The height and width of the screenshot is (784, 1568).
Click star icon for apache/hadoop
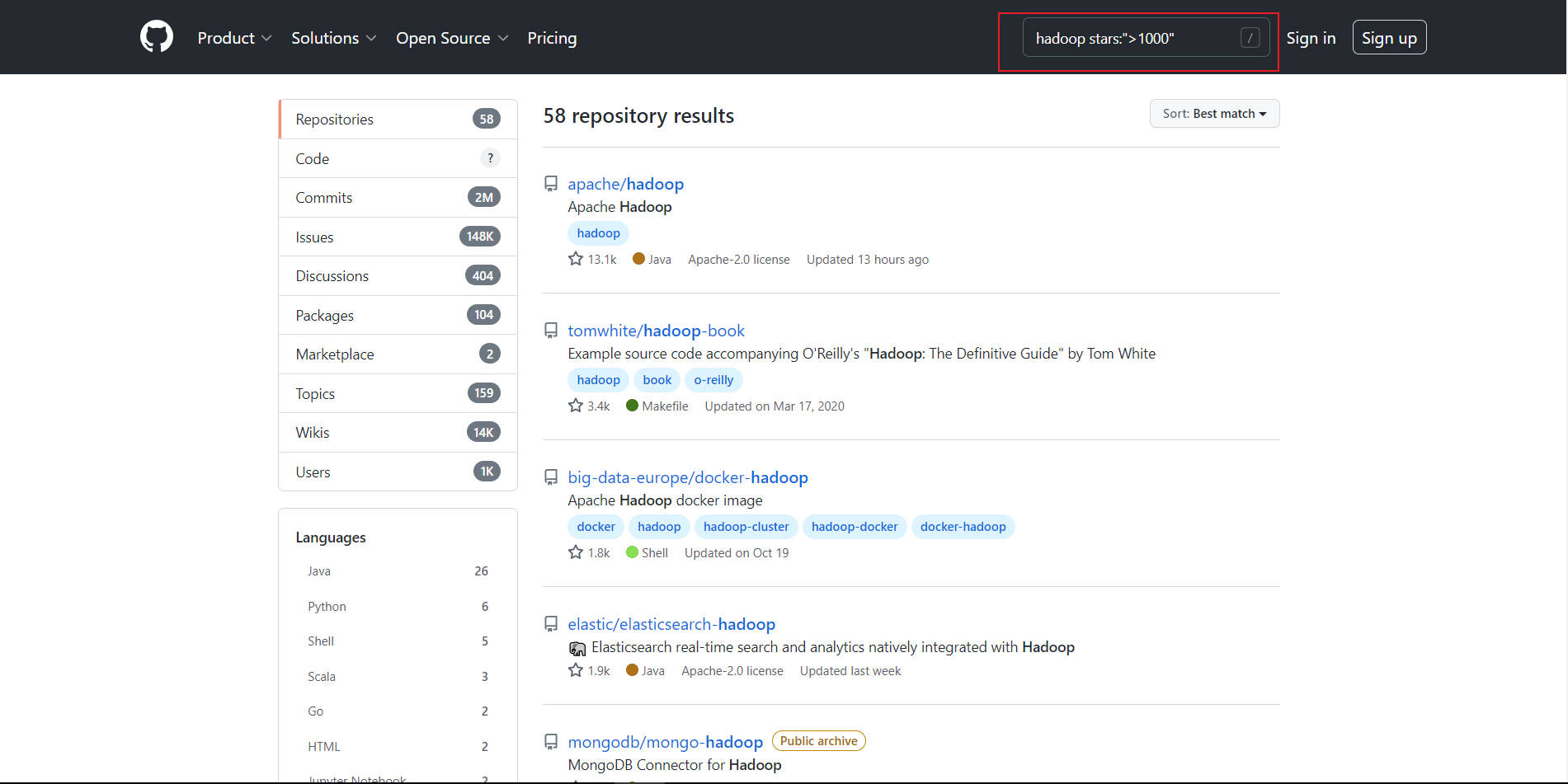(x=576, y=259)
